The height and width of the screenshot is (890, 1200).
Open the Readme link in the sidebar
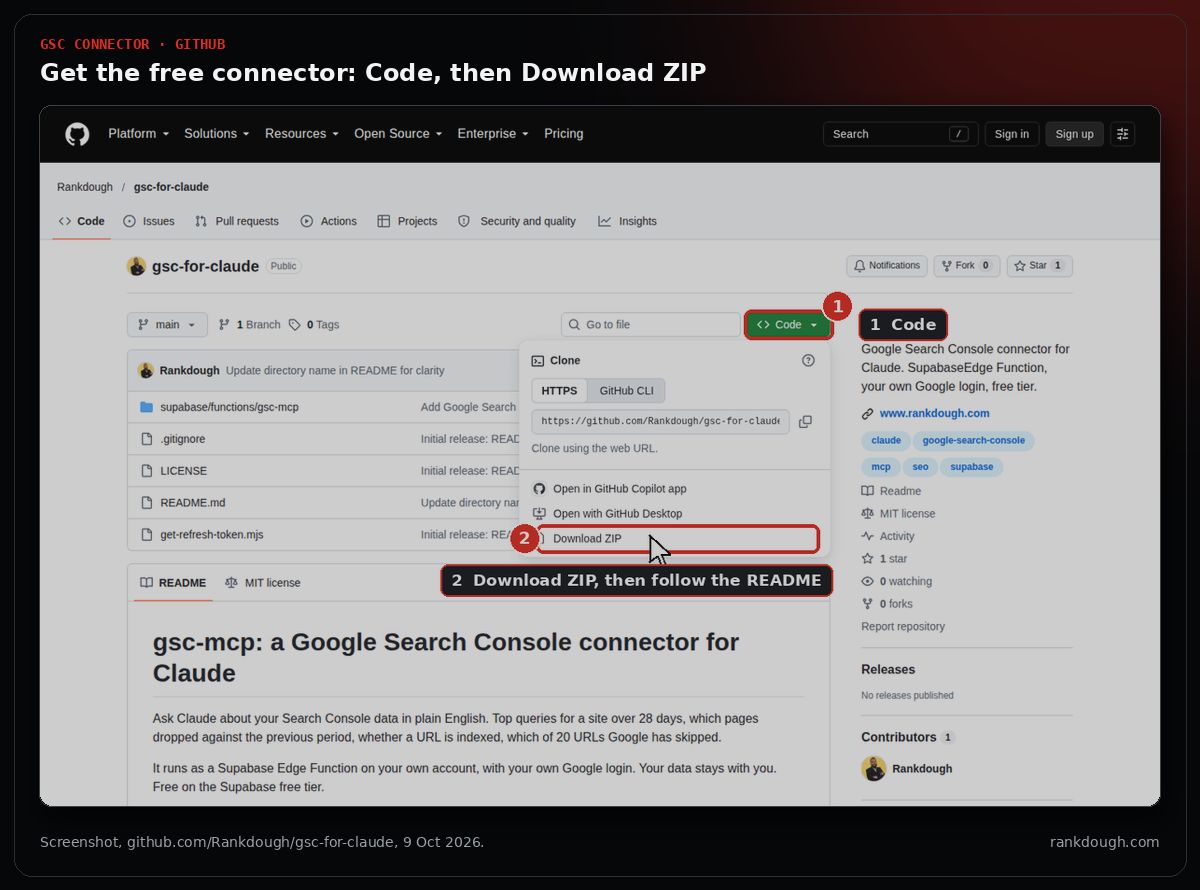pyautogui.click(x=891, y=492)
